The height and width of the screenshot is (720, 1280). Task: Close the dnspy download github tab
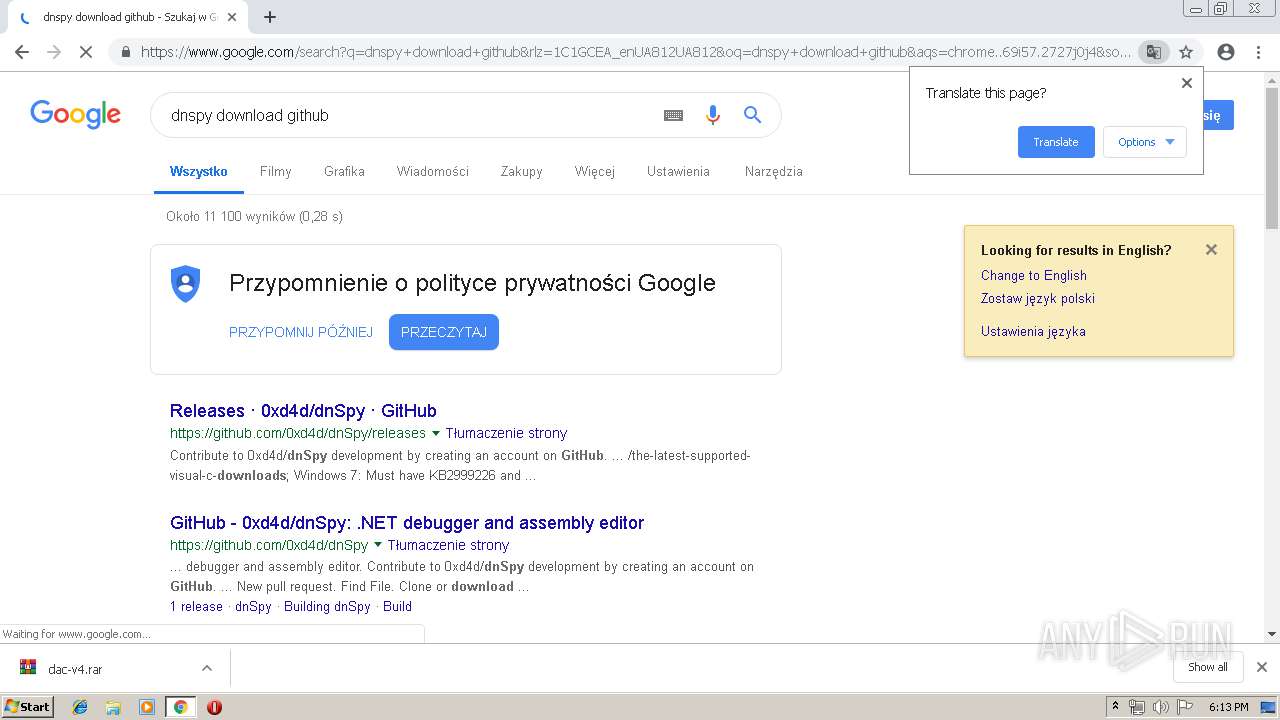click(232, 17)
